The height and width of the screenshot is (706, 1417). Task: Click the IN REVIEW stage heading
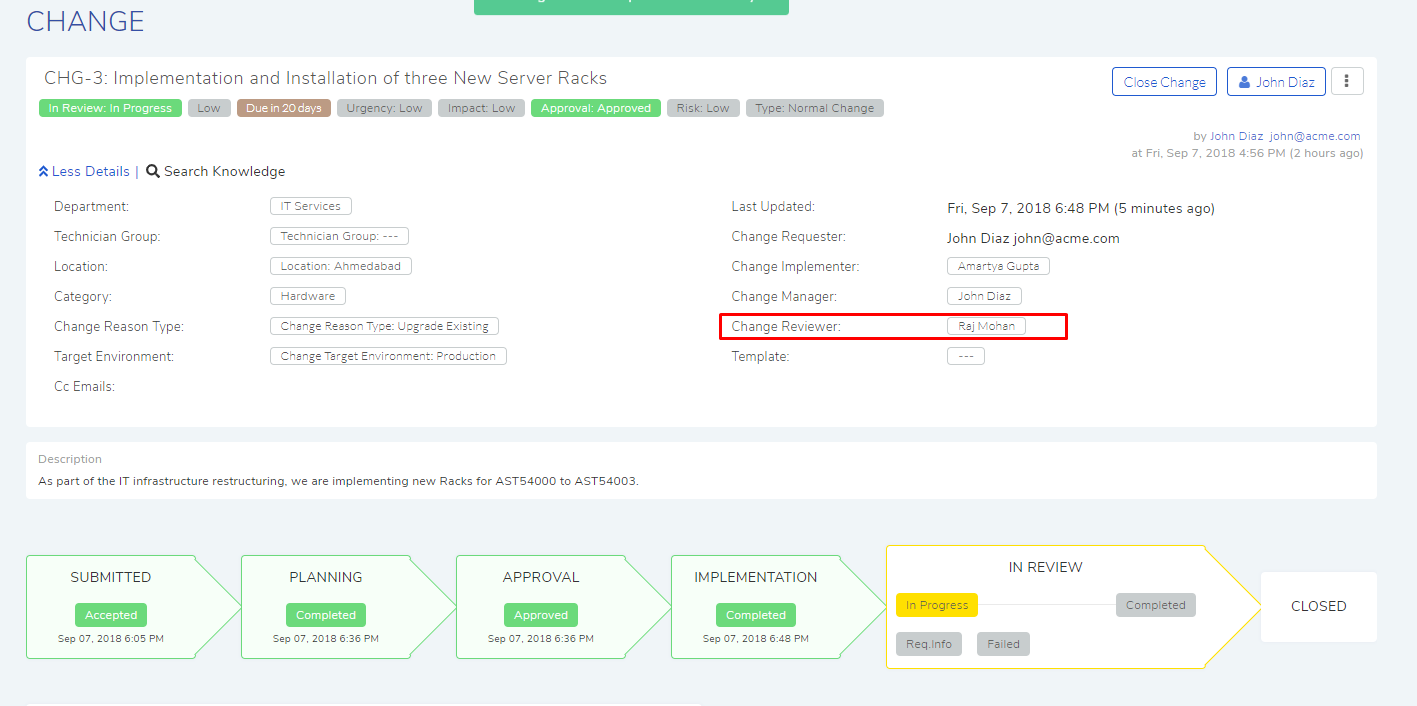point(1046,567)
